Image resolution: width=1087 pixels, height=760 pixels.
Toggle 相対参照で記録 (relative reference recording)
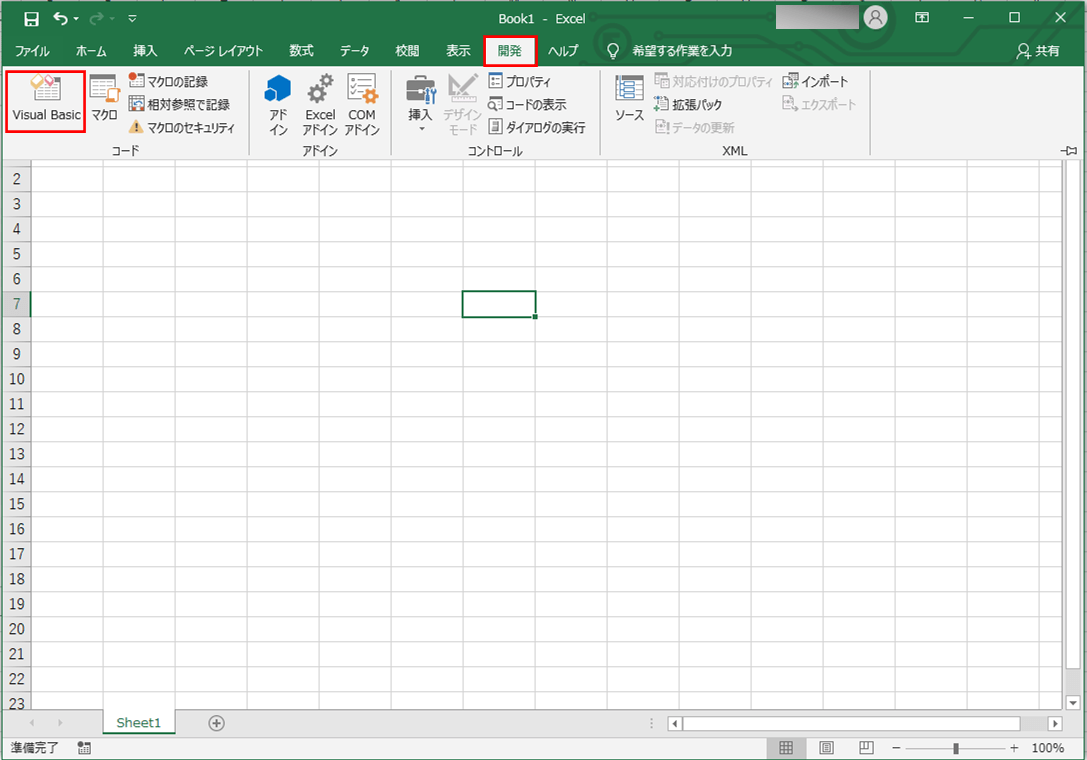tap(180, 104)
